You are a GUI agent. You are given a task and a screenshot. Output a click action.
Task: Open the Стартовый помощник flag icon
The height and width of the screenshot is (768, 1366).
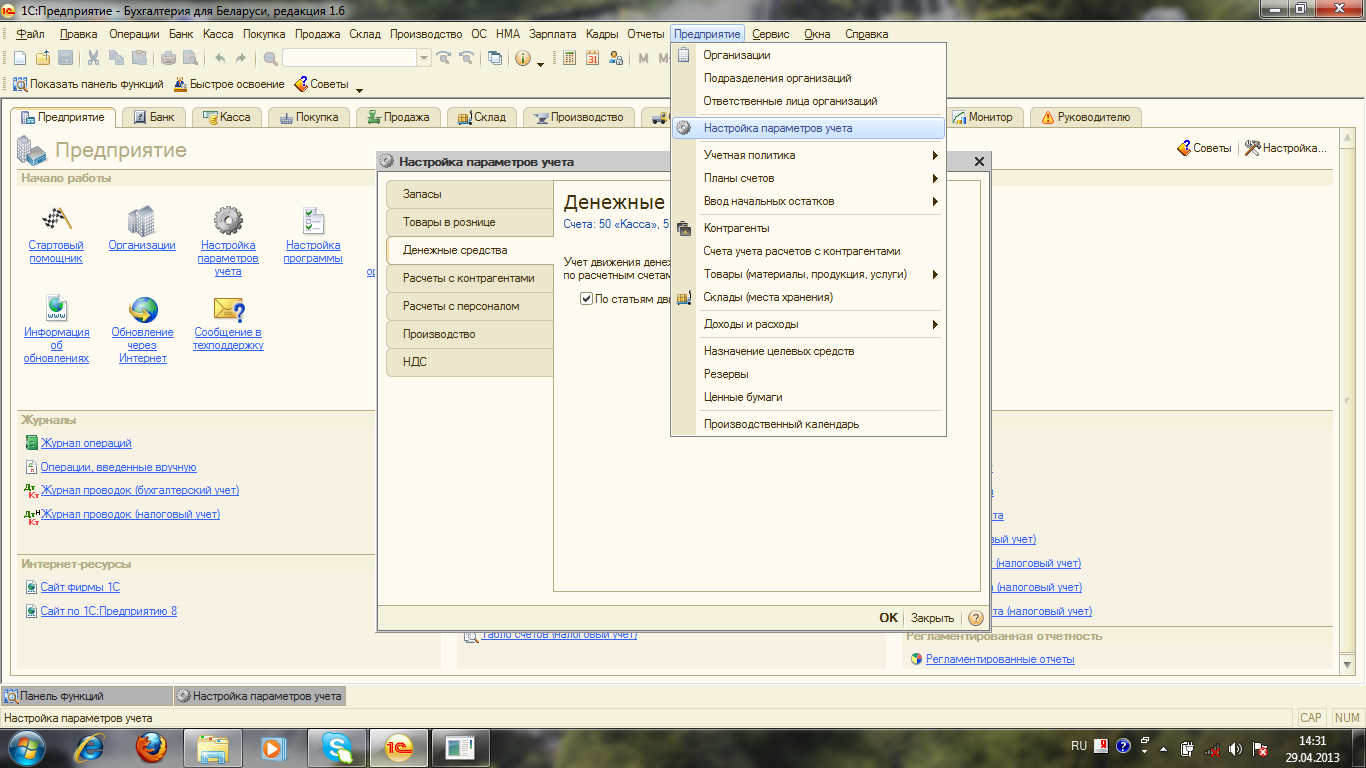[x=56, y=219]
